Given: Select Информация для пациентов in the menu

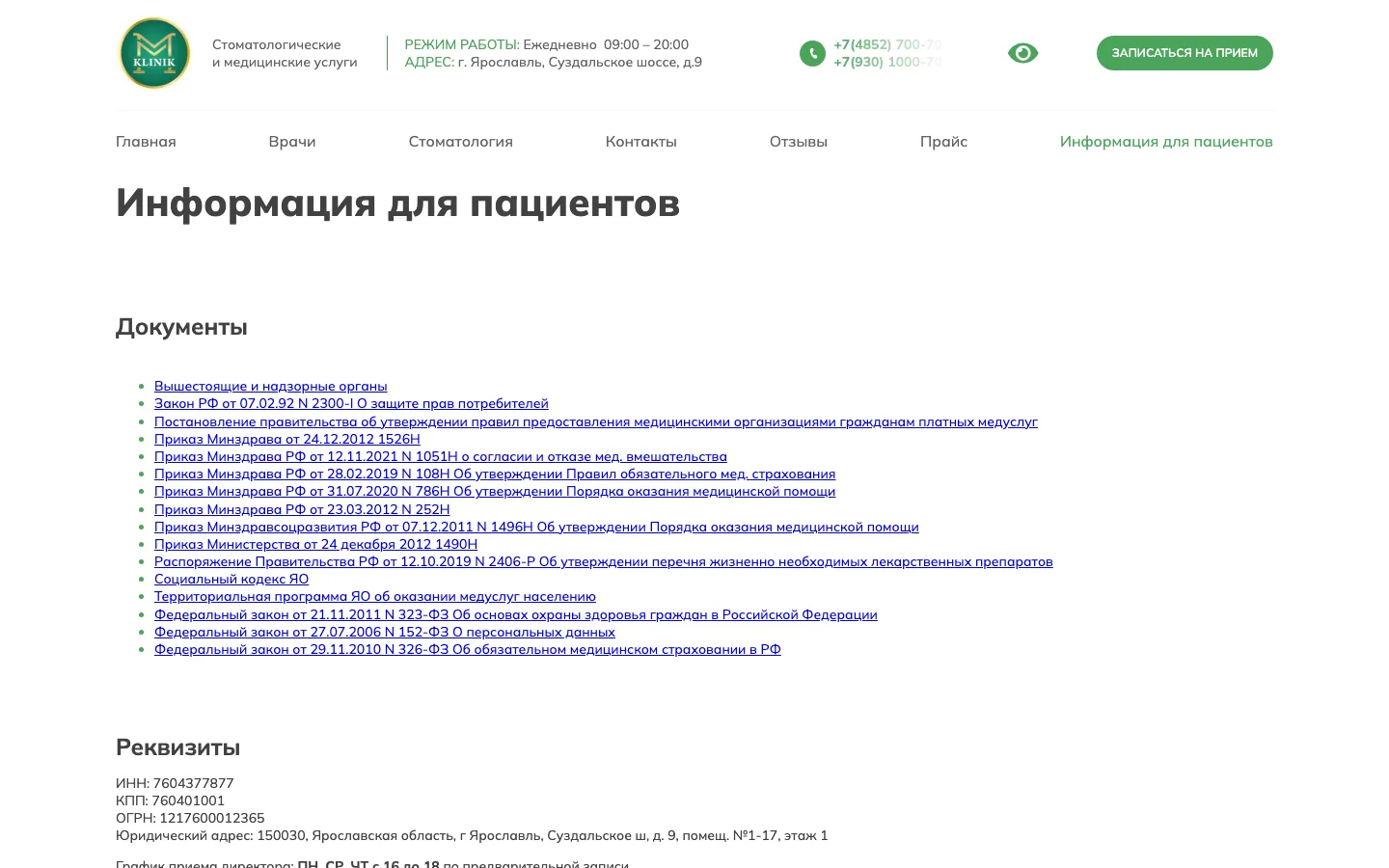Looking at the screenshot, I should point(1166,142).
